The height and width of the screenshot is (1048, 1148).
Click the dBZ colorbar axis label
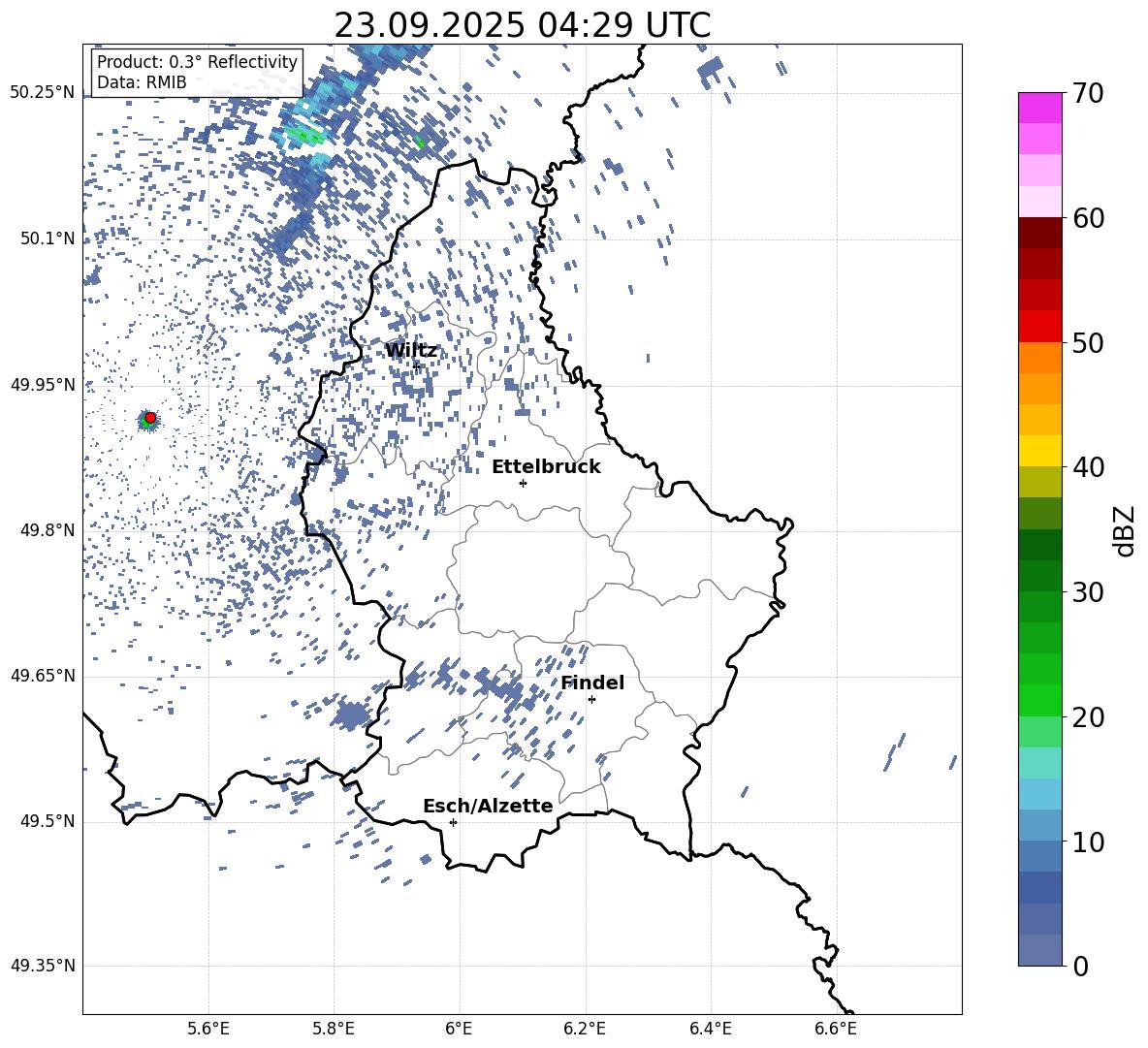[x=1123, y=530]
